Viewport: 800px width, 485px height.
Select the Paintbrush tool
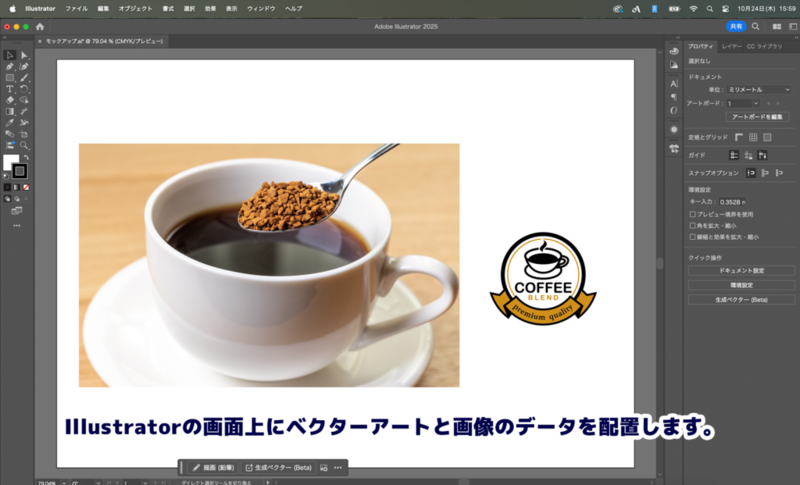coord(24,78)
